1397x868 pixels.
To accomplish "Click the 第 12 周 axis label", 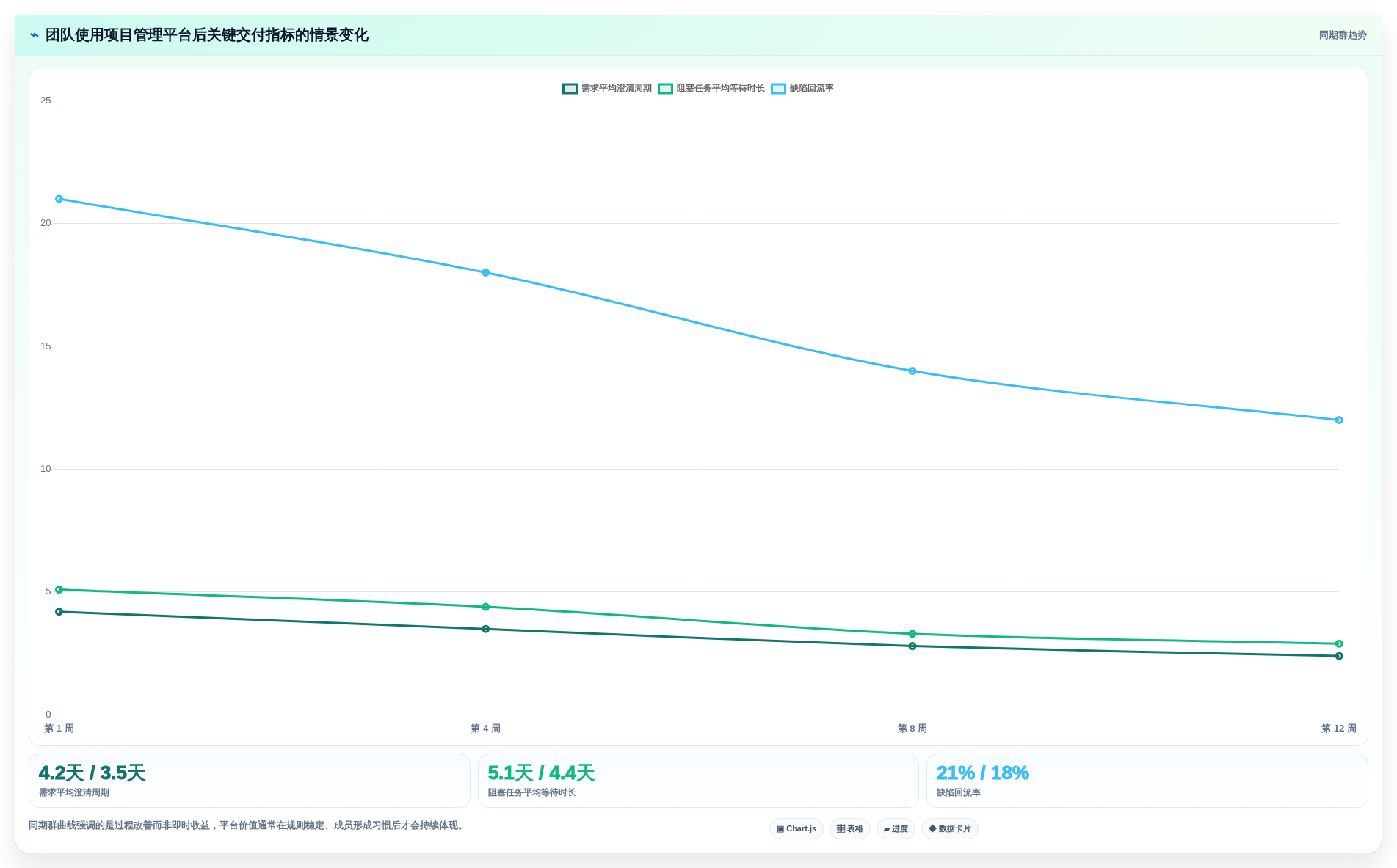I will pyautogui.click(x=1339, y=729).
